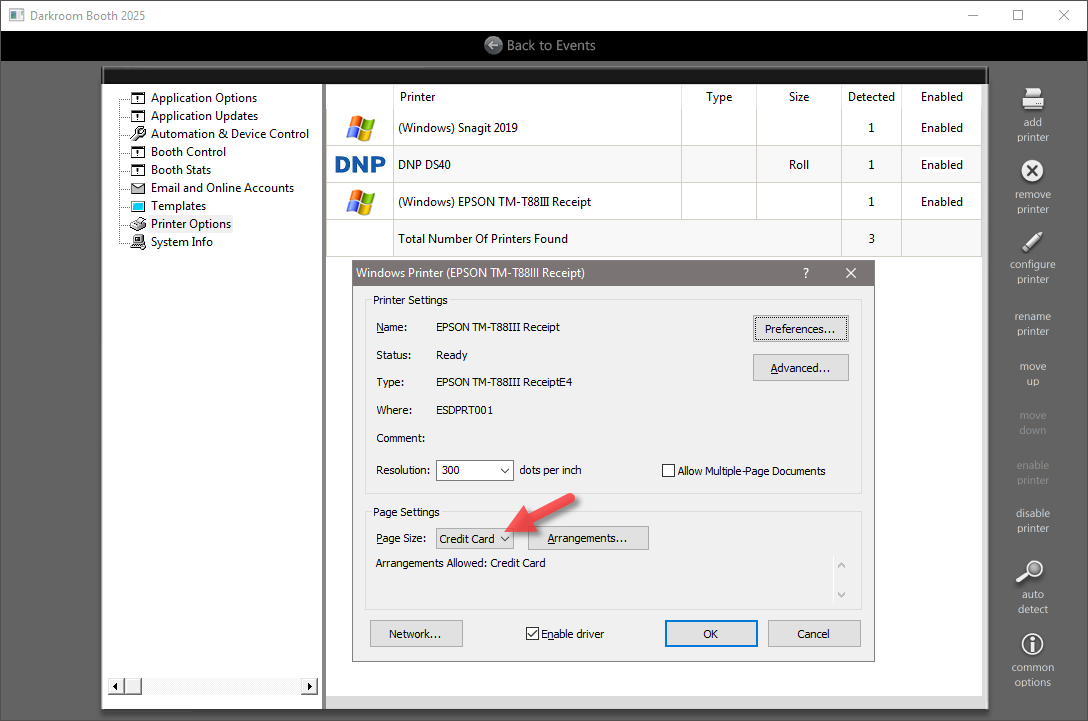Click arrangements list scroll up arrow
The image size is (1088, 721).
pos(842,565)
